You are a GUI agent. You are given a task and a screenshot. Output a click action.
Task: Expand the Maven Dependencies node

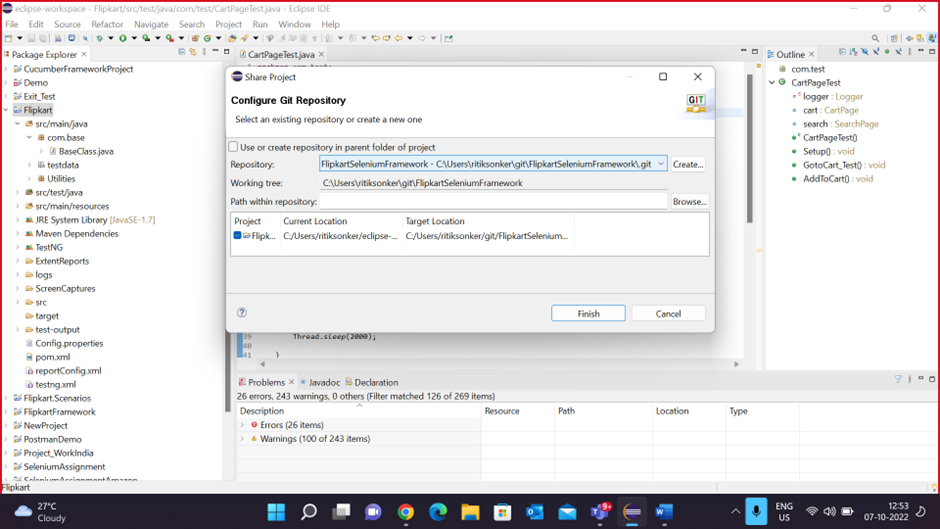17,234
